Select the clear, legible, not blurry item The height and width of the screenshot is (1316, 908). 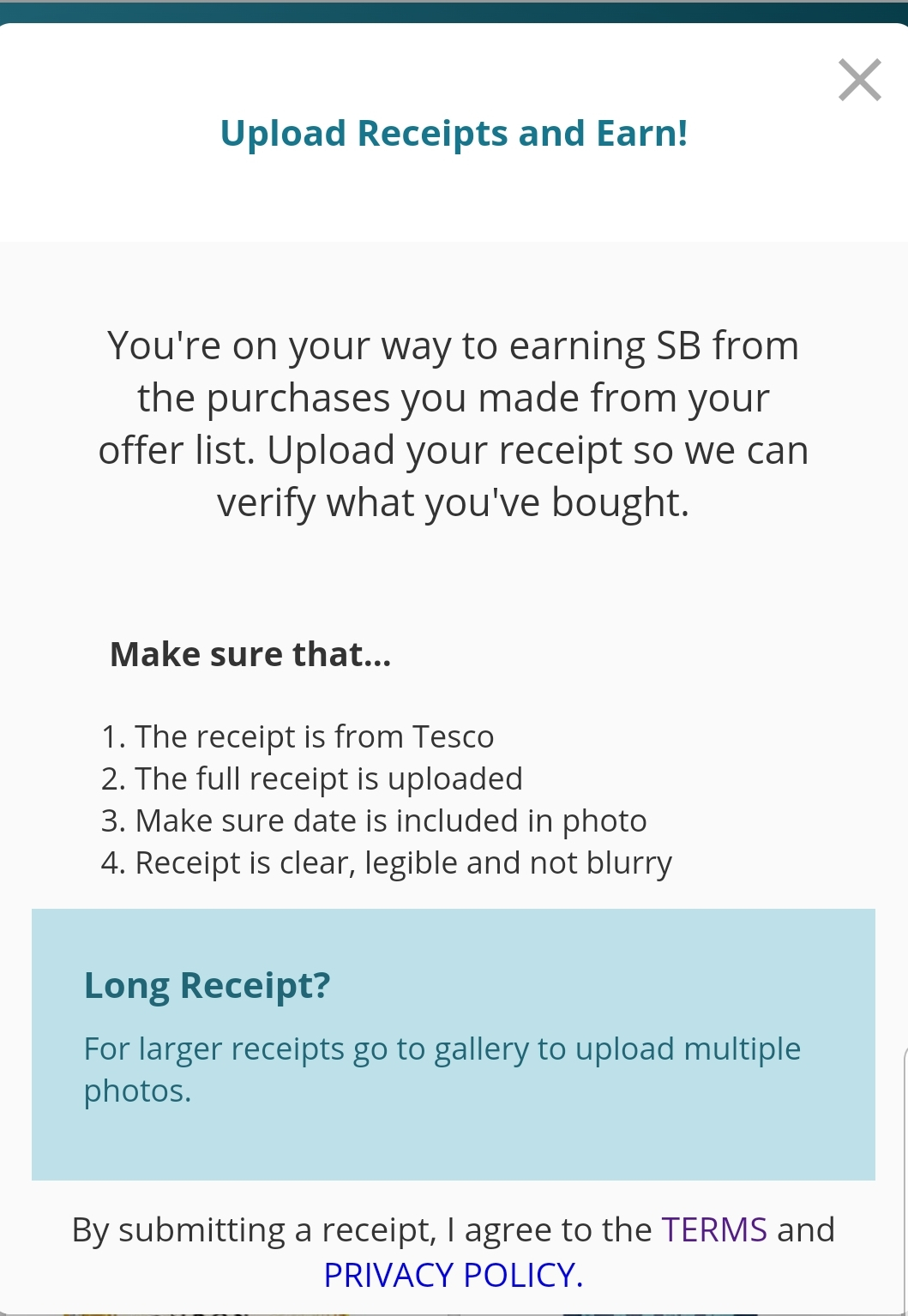coord(387,862)
